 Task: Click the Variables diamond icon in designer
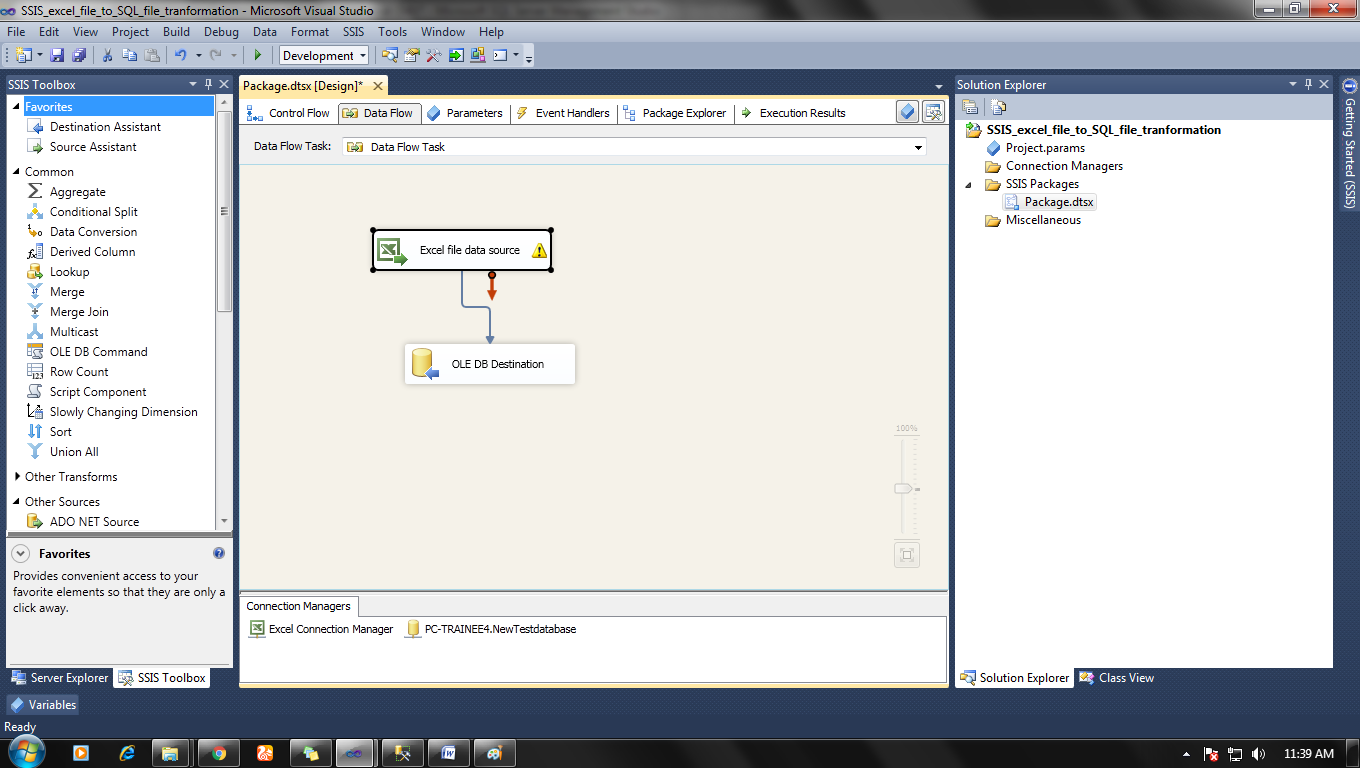pos(907,112)
